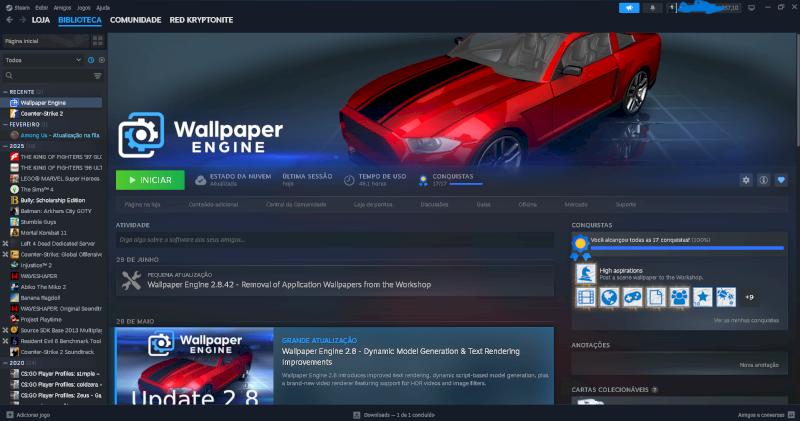Launch Wallpaper Engine with INICIAR button
800x421 pixels.
click(150, 180)
